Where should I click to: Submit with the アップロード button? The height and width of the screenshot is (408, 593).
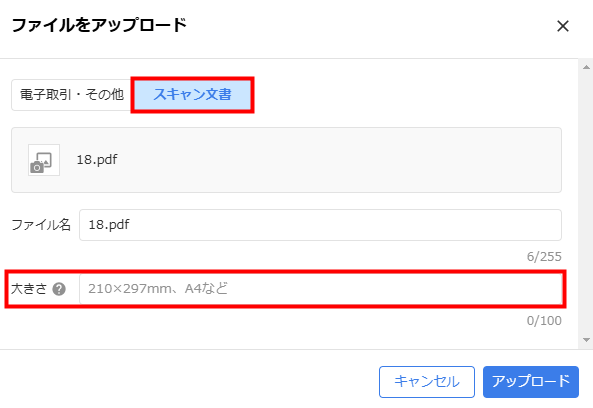pyautogui.click(x=531, y=382)
